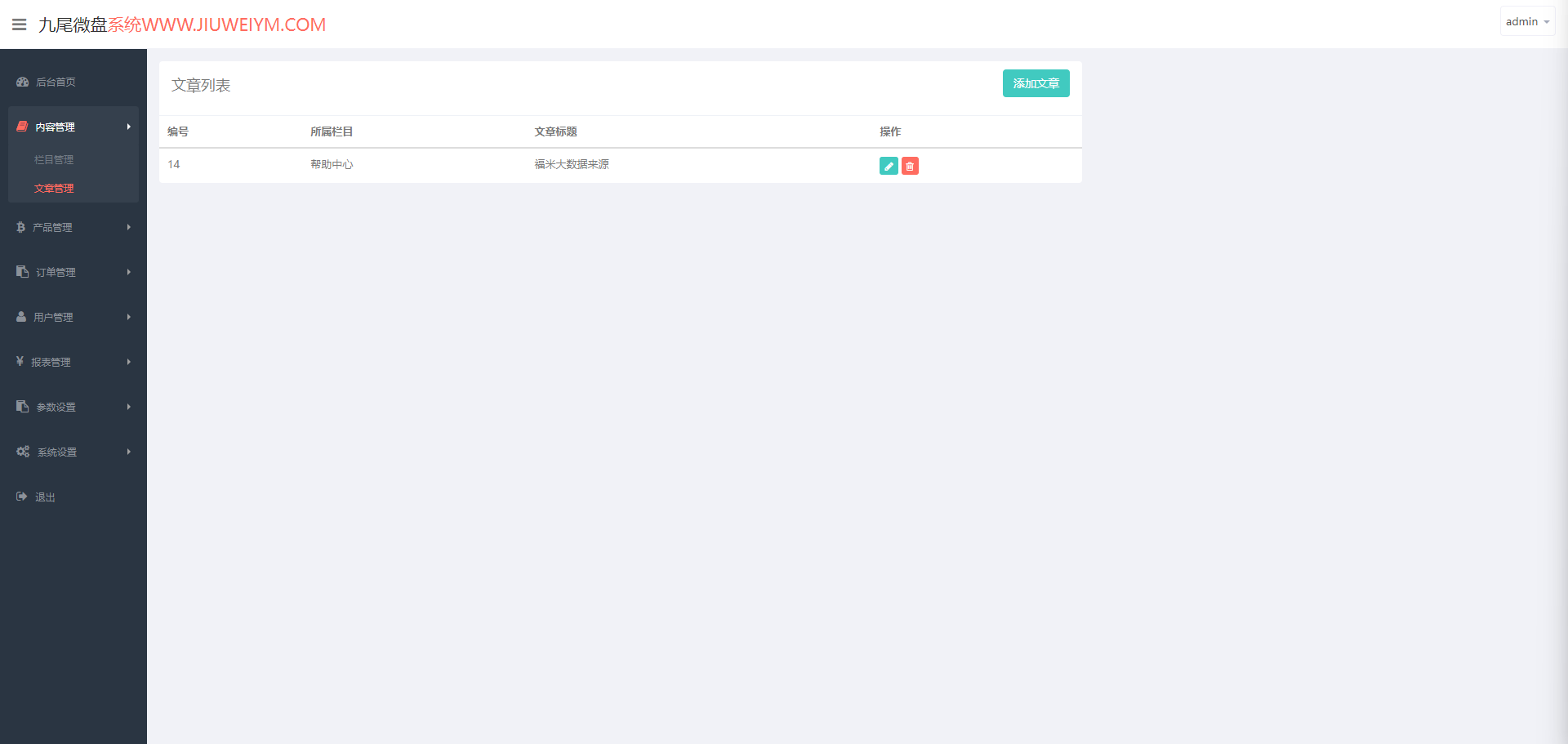Click the 福米大数据来源 article title cell
1568x744 pixels.
[572, 164]
